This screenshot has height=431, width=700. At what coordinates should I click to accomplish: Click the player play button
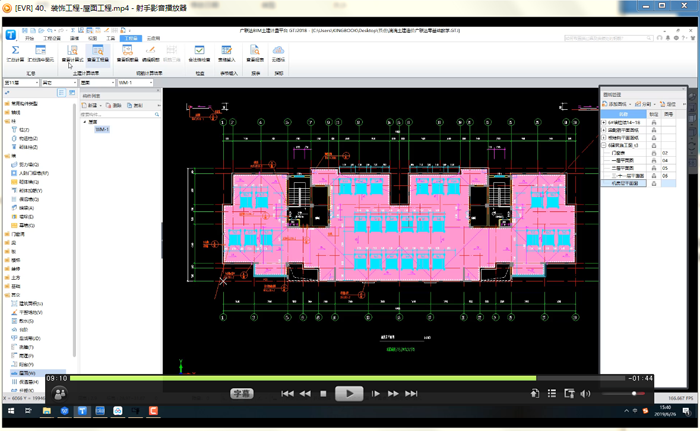[349, 393]
